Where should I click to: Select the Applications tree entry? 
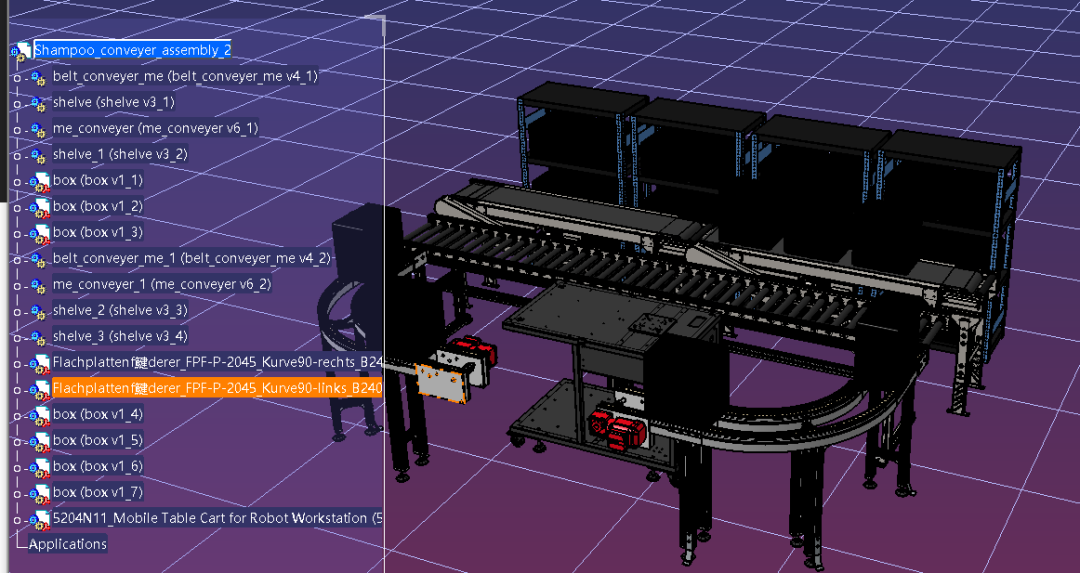68,544
